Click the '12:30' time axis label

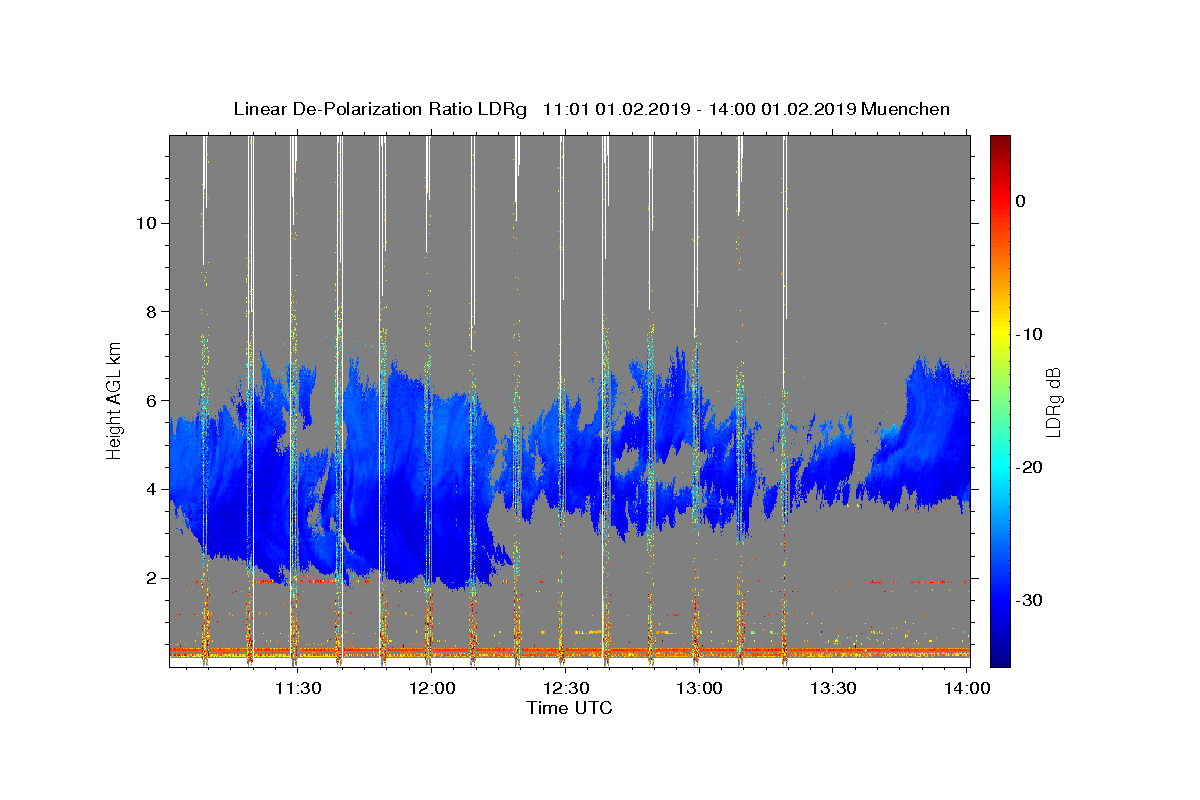tap(566, 688)
